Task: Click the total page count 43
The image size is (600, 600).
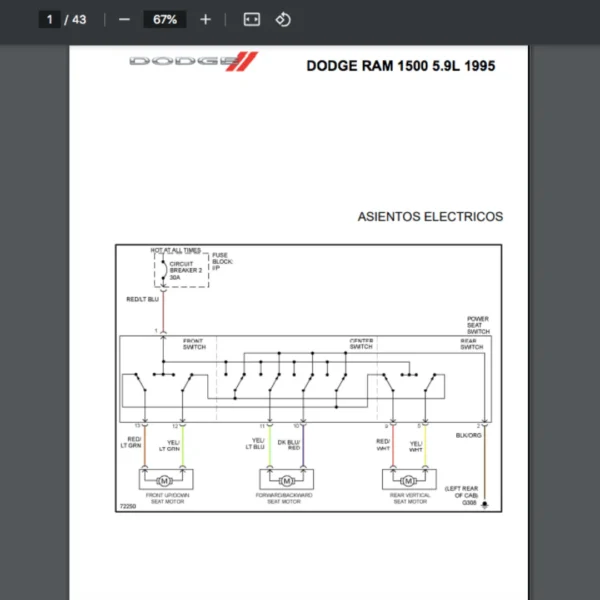Action: click(79, 19)
